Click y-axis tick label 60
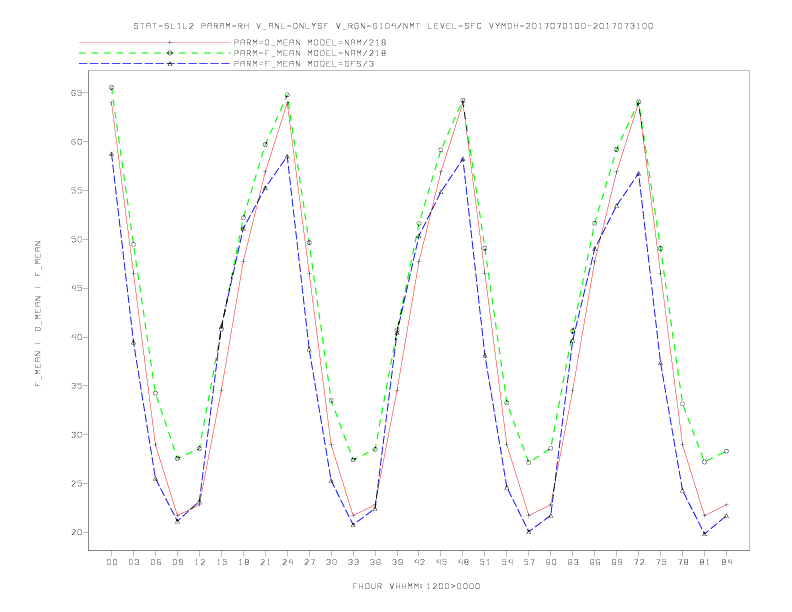The height and width of the screenshot is (612, 792). point(77,142)
